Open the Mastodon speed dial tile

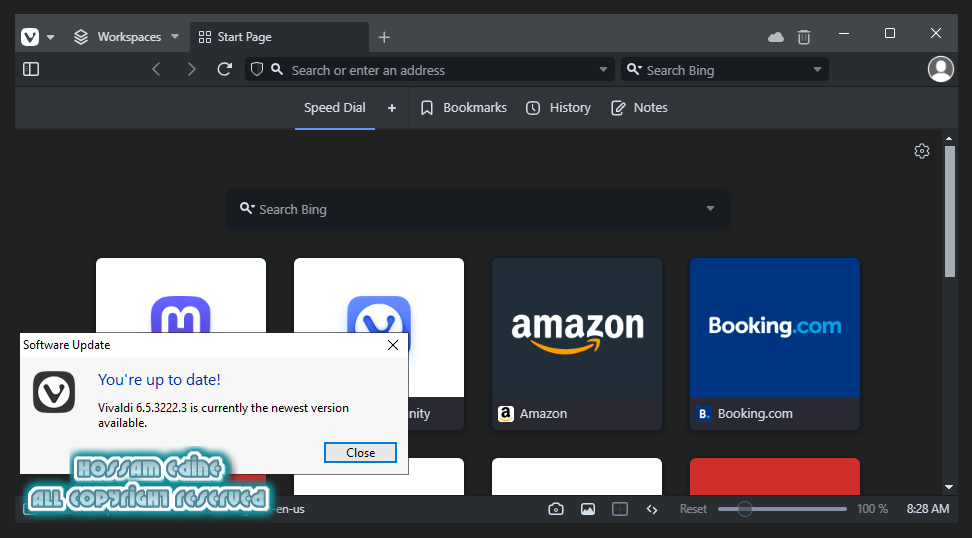[x=181, y=295]
